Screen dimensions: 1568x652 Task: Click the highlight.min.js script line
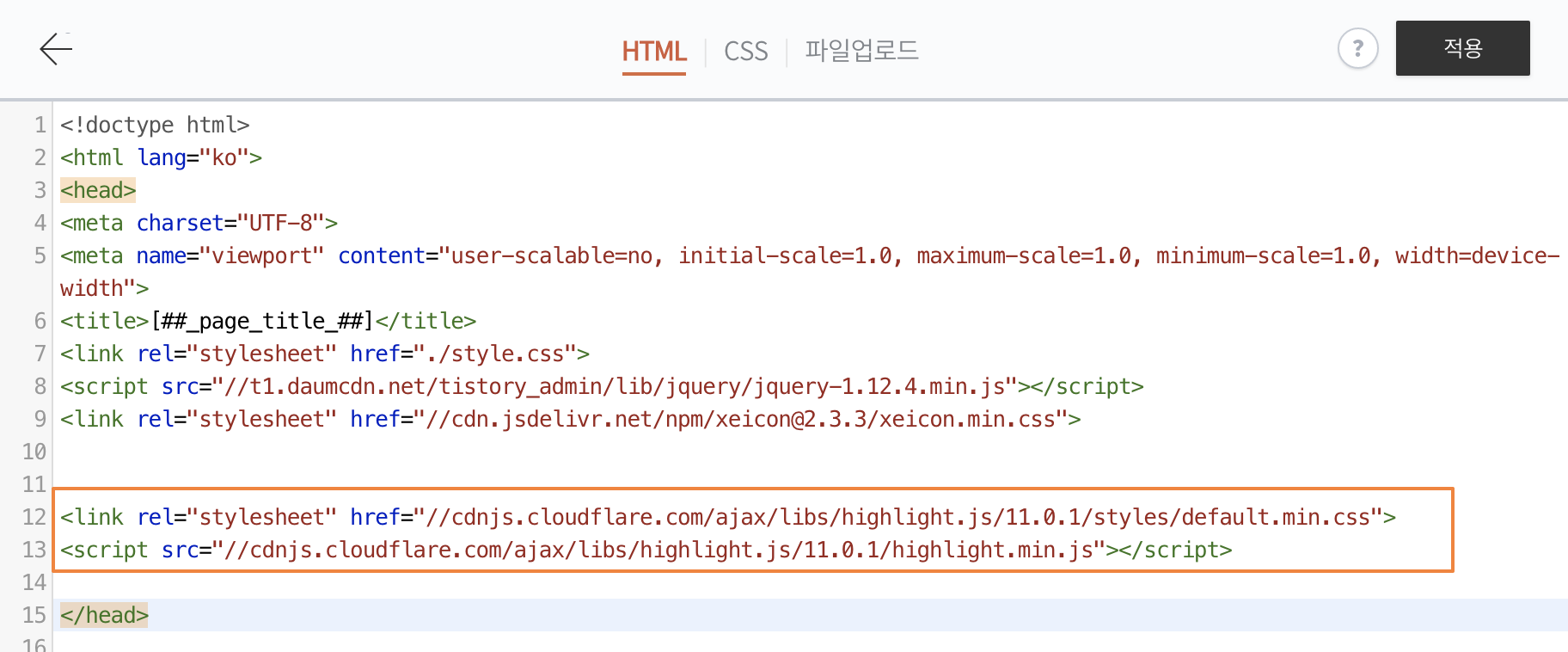tap(646, 550)
